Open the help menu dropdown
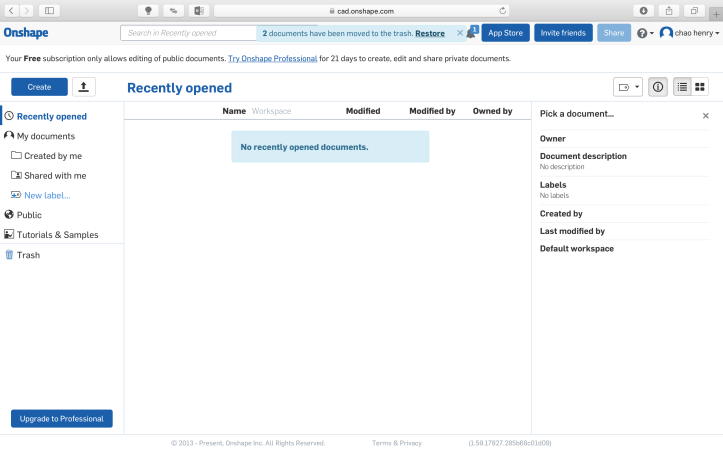This screenshot has width=723, height=451. (x=645, y=33)
